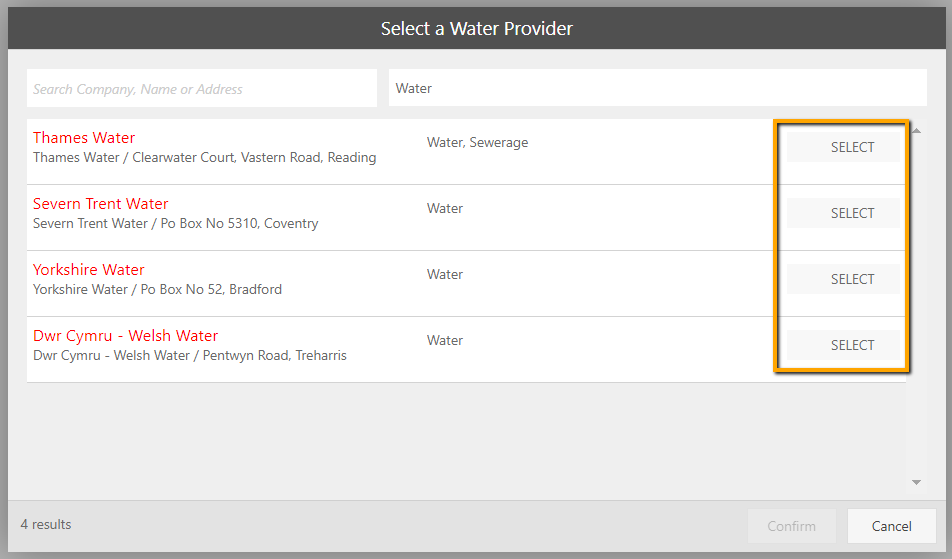Open the Thames Water provider name link
The image size is (952, 559).
(84, 138)
